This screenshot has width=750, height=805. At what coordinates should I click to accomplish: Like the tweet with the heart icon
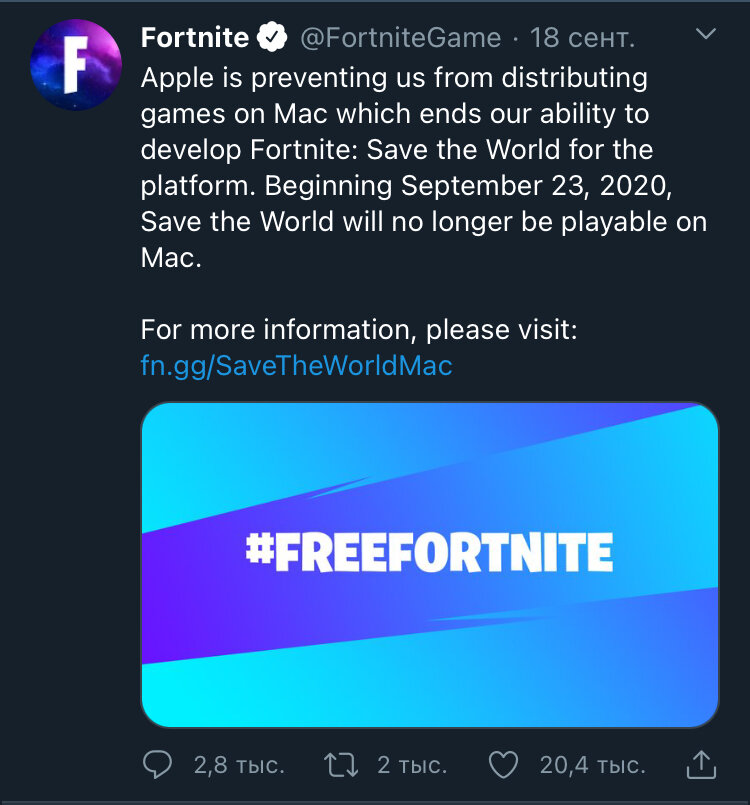(503, 765)
